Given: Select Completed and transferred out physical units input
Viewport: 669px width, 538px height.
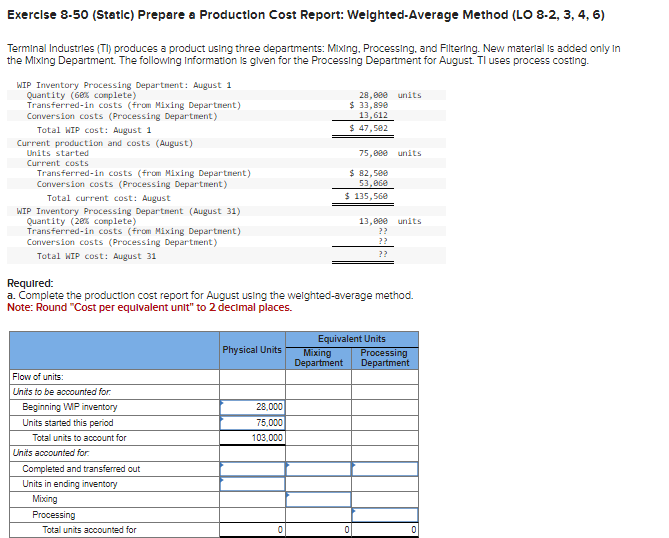Looking at the screenshot, I should coord(252,469).
